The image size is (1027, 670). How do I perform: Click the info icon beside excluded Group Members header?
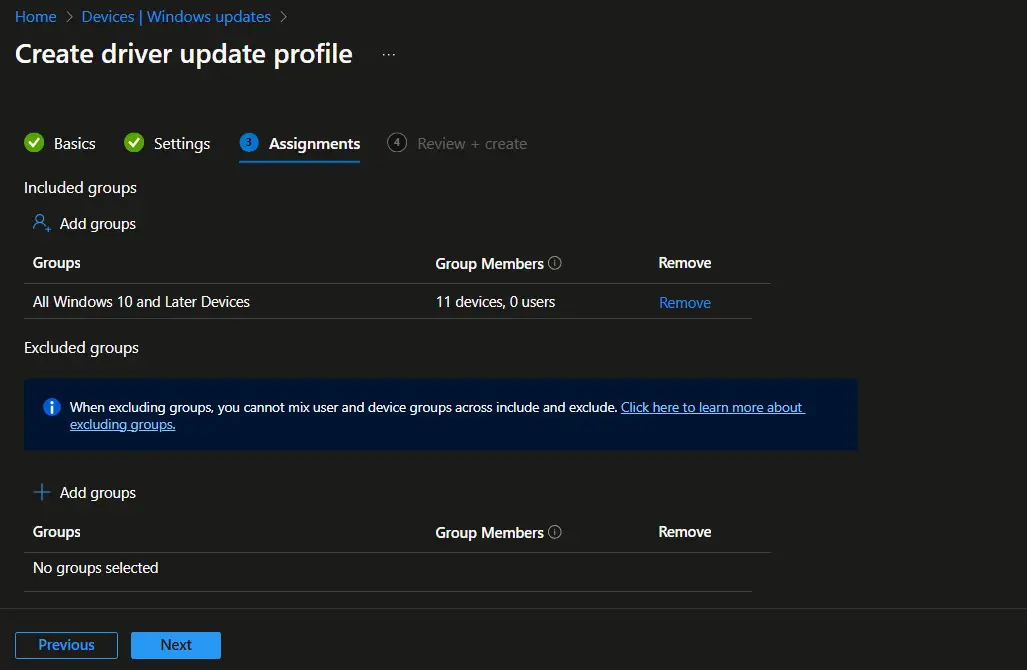point(557,531)
